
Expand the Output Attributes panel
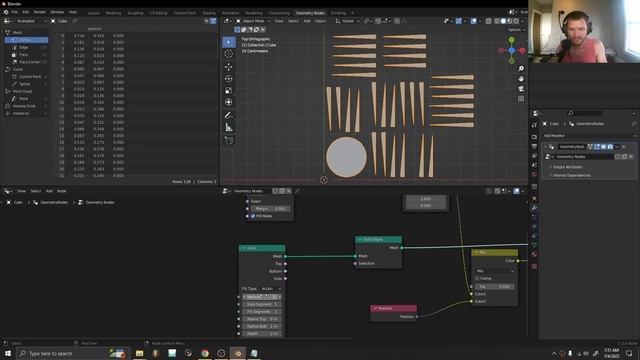click(567, 167)
